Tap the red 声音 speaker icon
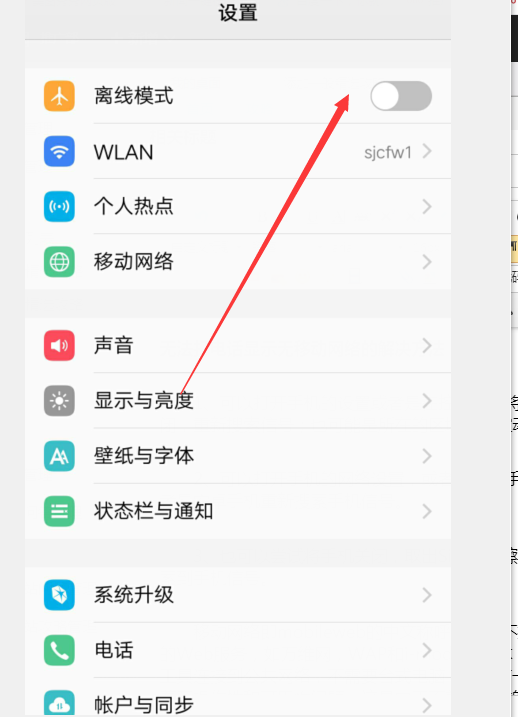Screen dimensions: 518x717 tap(59, 345)
